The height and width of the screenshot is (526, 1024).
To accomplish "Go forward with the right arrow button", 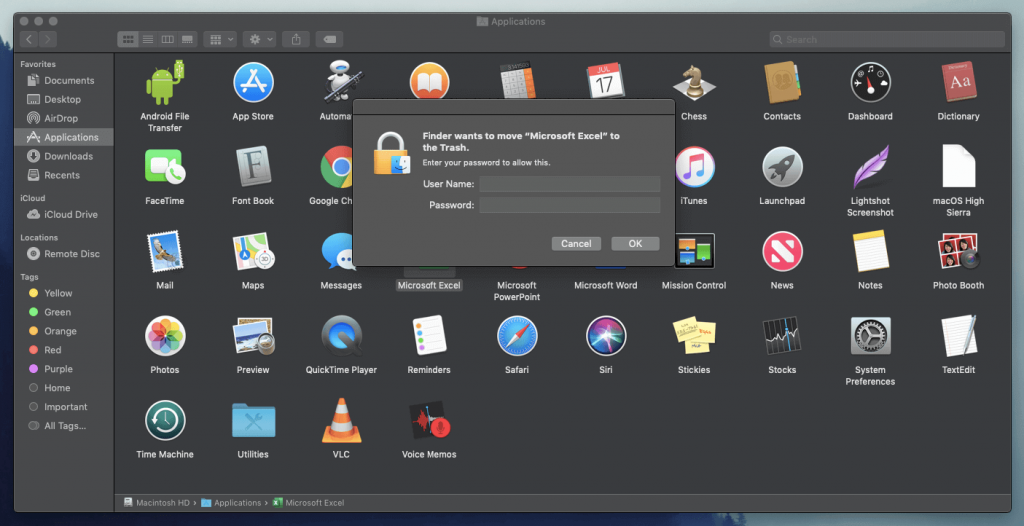I will click(x=48, y=39).
